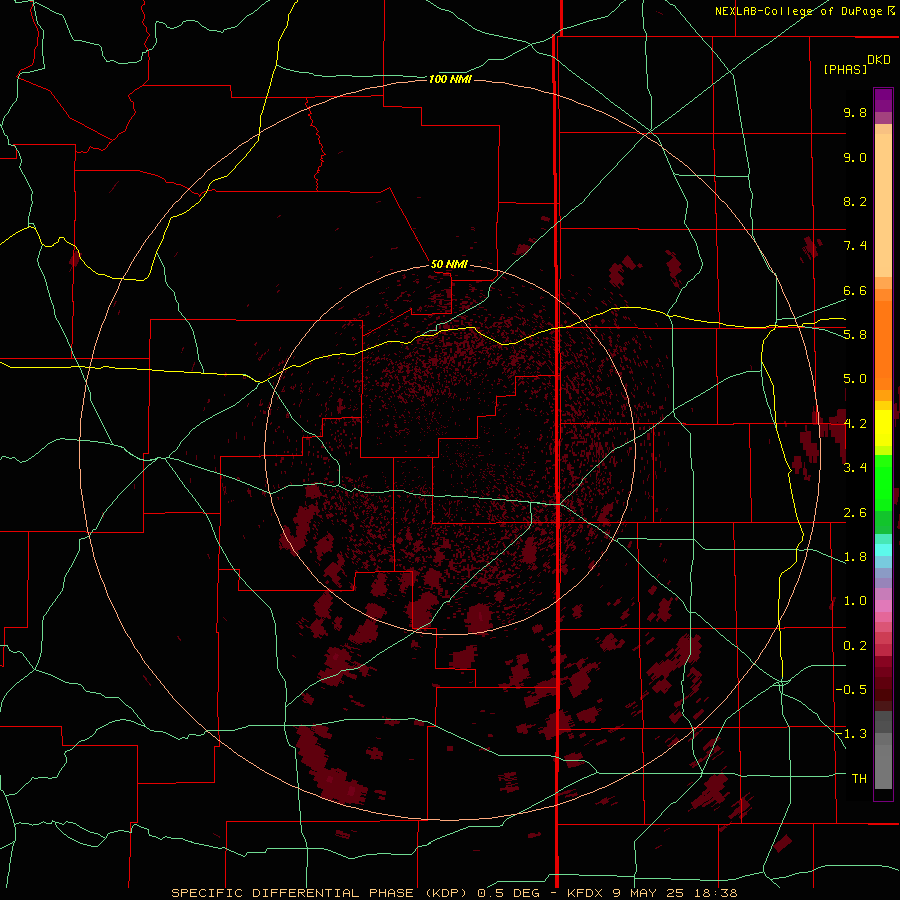Click the 5.8 value on the color scale

tap(855, 334)
